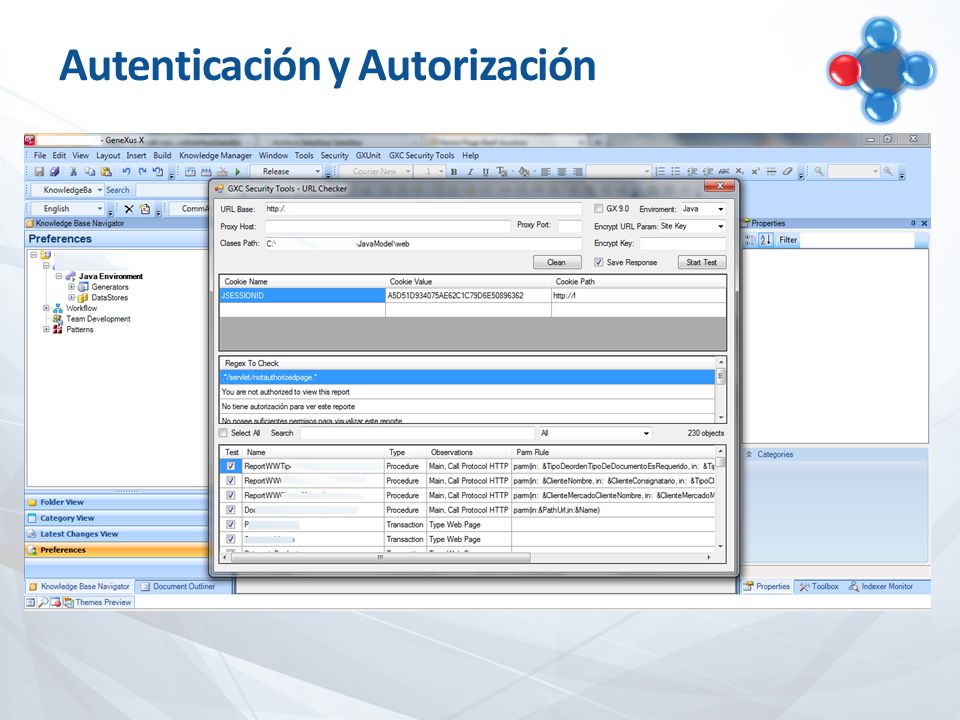This screenshot has width=960, height=720.
Task: Expand the Generators tree node
Action: tap(71, 287)
